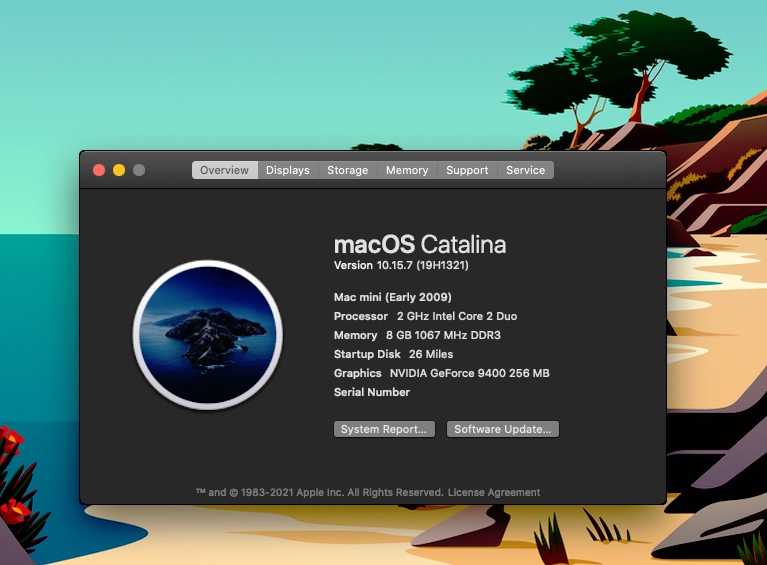Click the Graphics NVIDIA GeForce 9400 line
Image resolution: width=767 pixels, height=565 pixels.
[x=442, y=373]
